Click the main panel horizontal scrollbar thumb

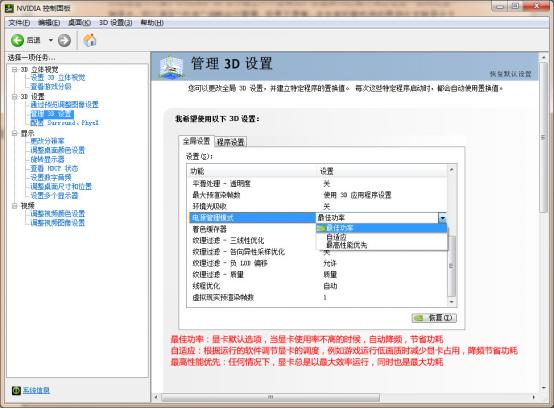click(271, 397)
